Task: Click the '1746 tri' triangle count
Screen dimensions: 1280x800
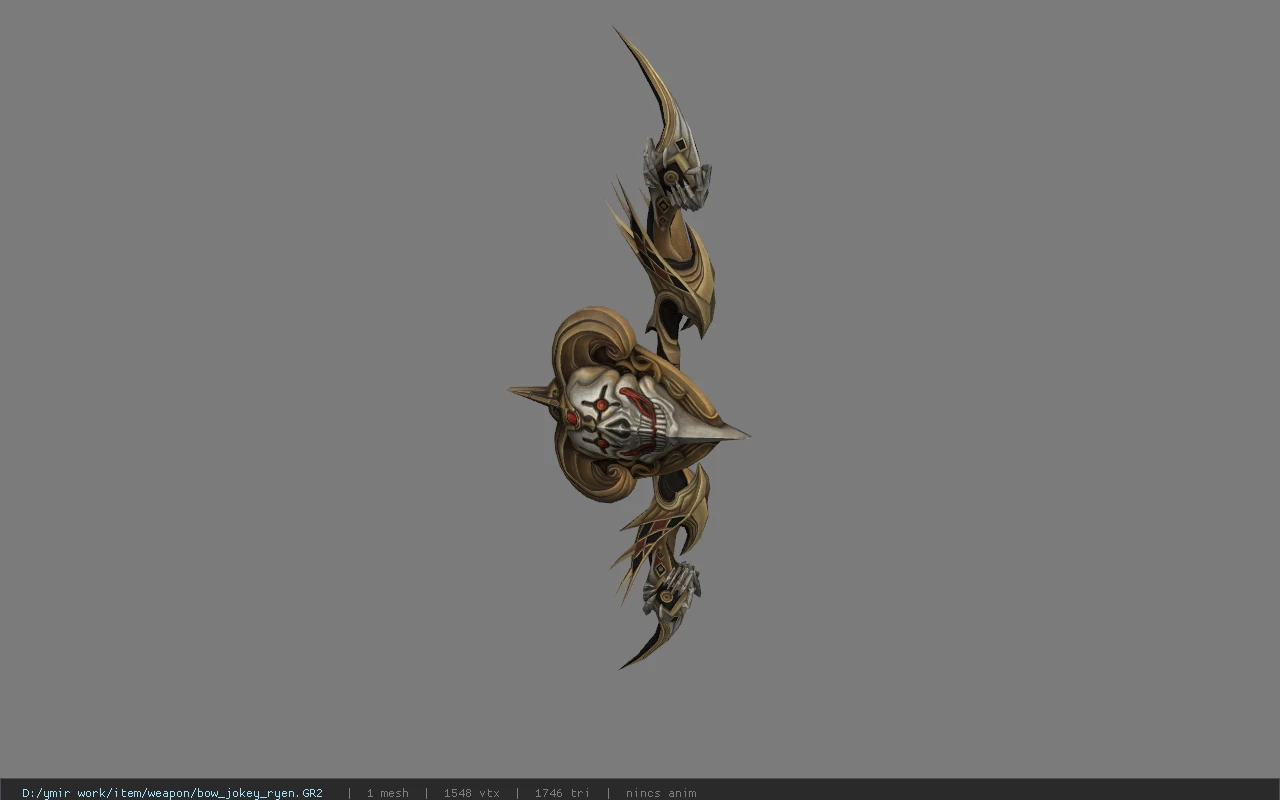Action: (x=562, y=793)
